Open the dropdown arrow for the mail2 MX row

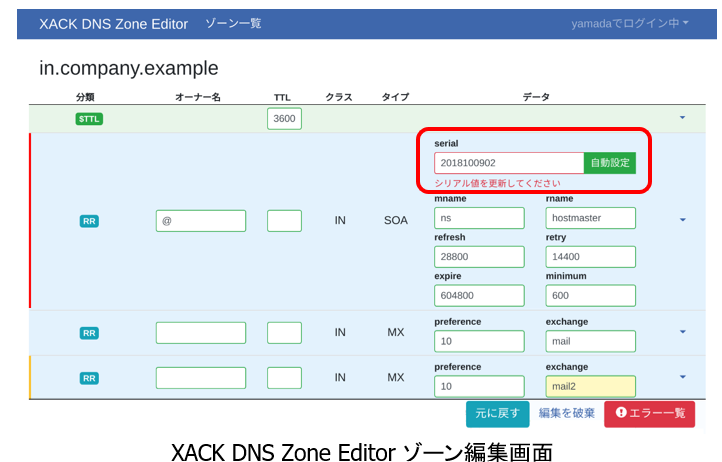coord(682,377)
